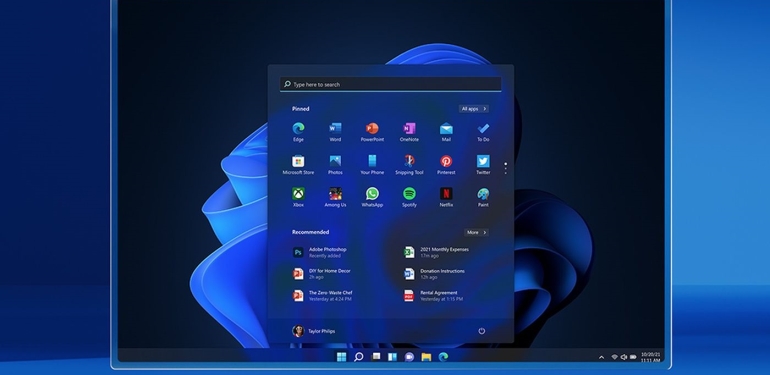The width and height of the screenshot is (770, 375).
Task: Open recommended Adobe Photoshop item
Action: click(320, 252)
